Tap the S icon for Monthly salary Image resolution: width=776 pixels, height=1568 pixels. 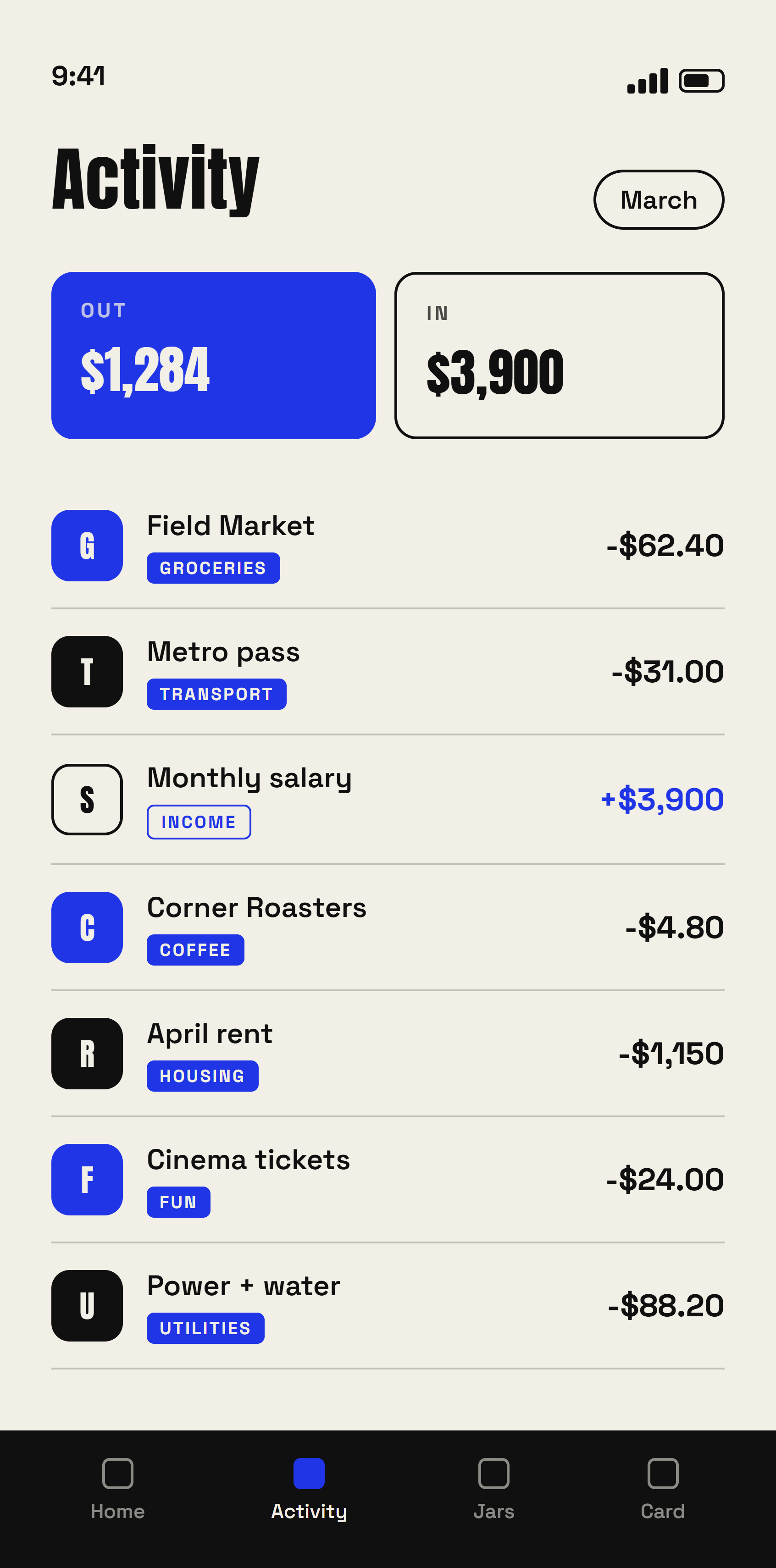[x=87, y=799]
